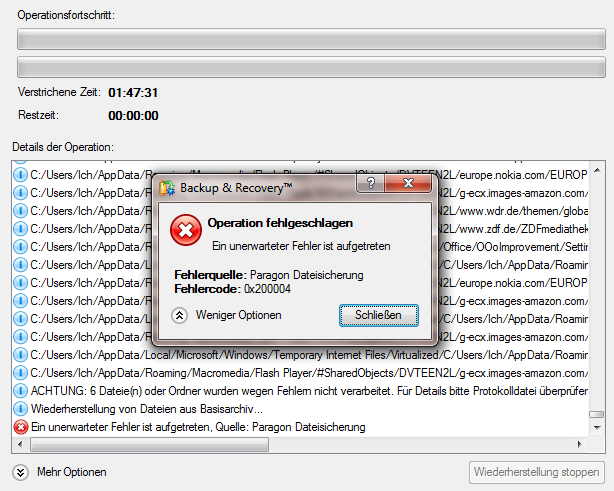The width and height of the screenshot is (614, 491).
Task: Click up arrow of vertical scrollbar
Action: 597,170
